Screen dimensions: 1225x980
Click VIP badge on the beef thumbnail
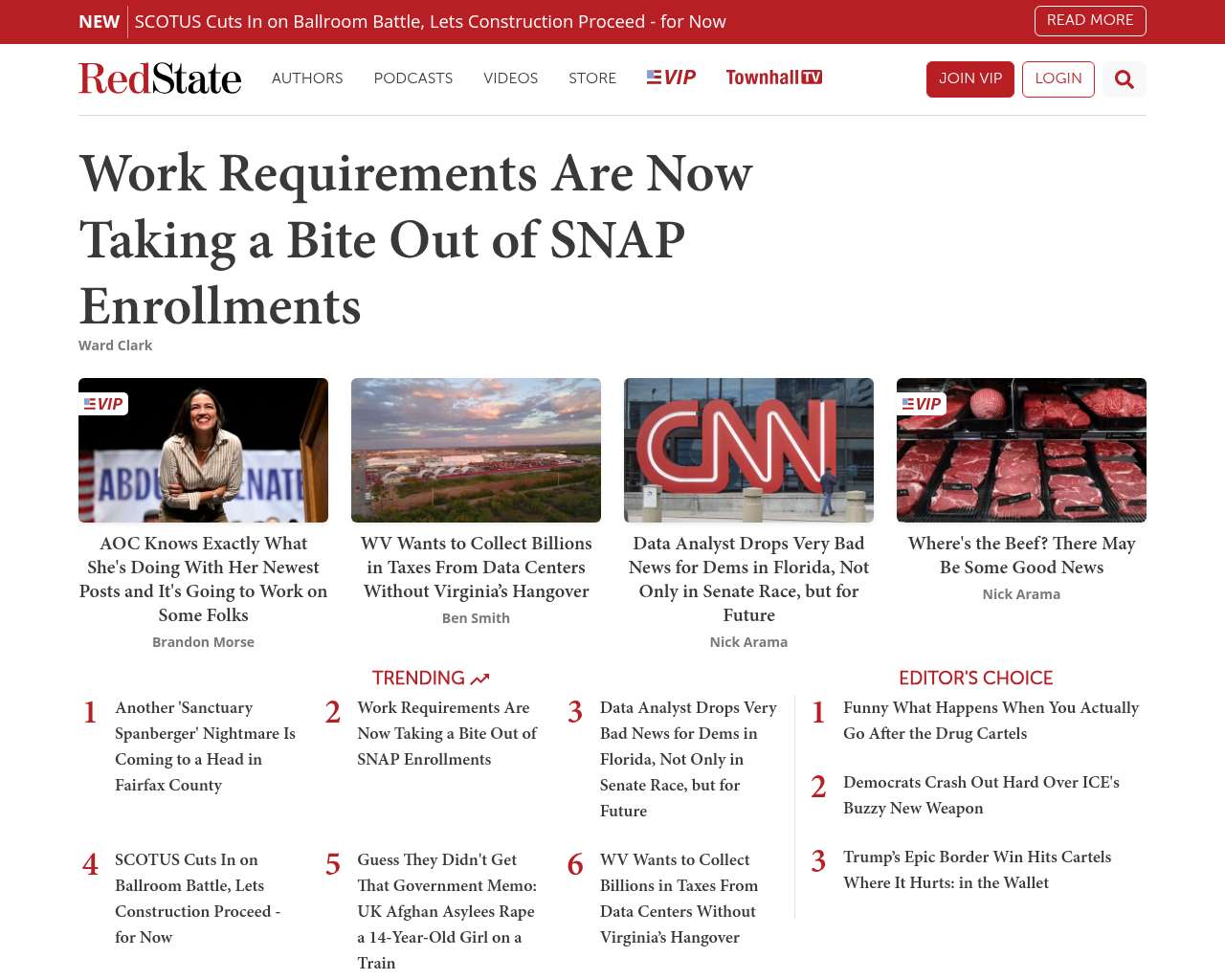point(922,404)
